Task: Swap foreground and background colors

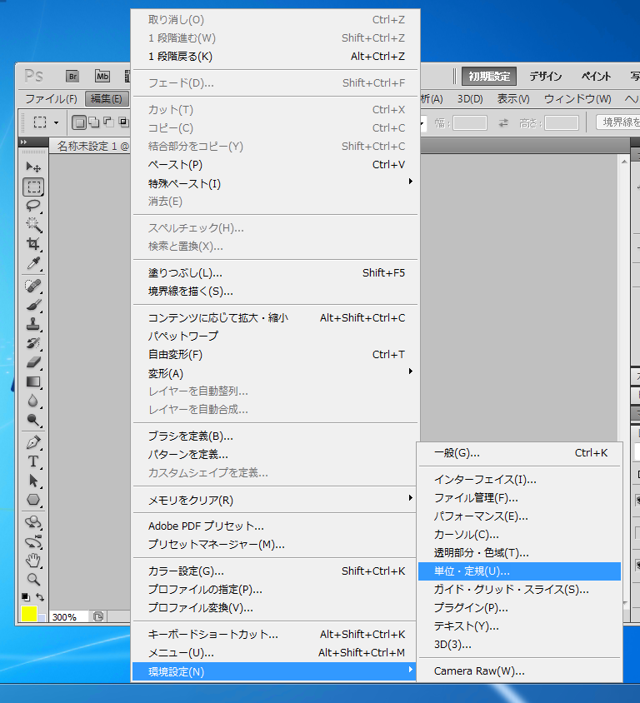Action: coord(40,597)
